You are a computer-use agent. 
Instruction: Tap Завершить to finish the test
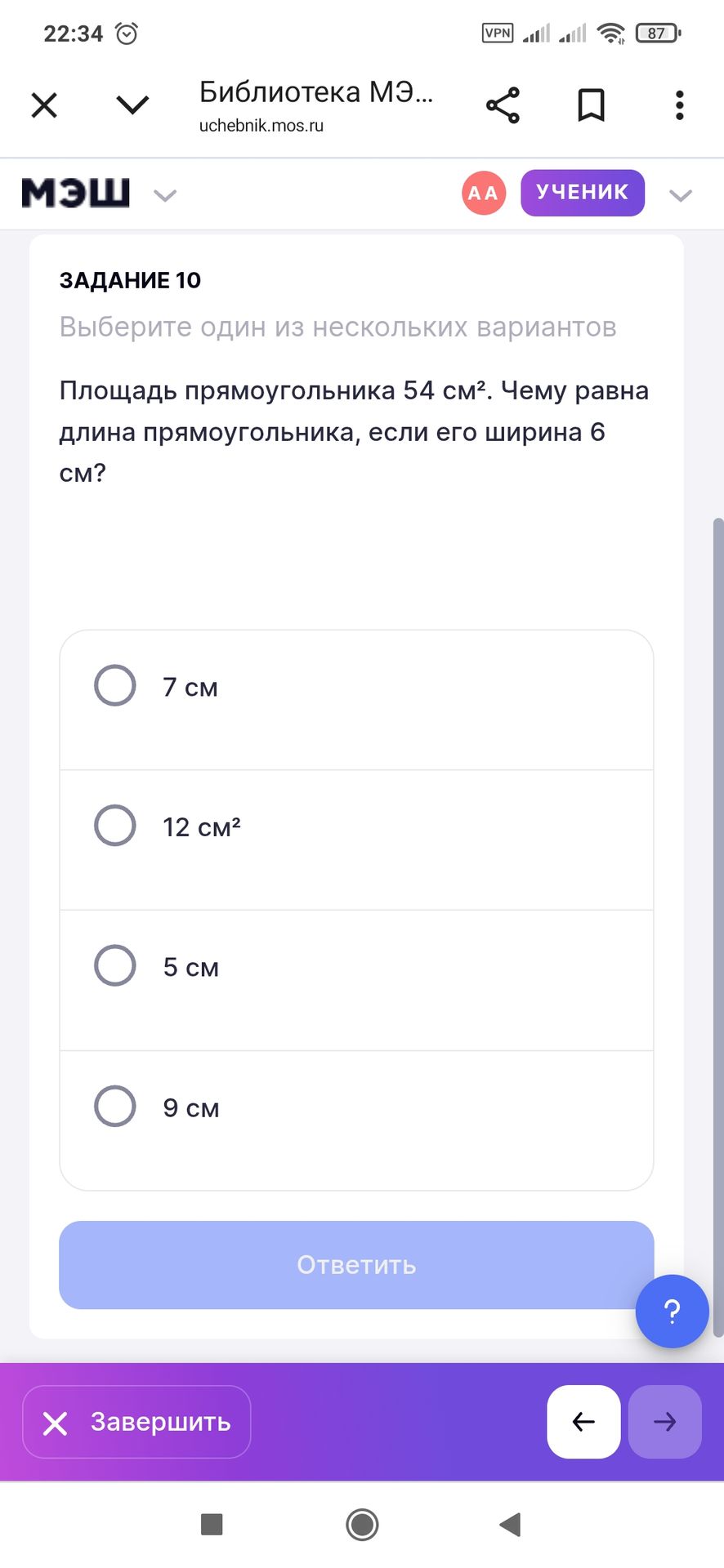tap(136, 1422)
